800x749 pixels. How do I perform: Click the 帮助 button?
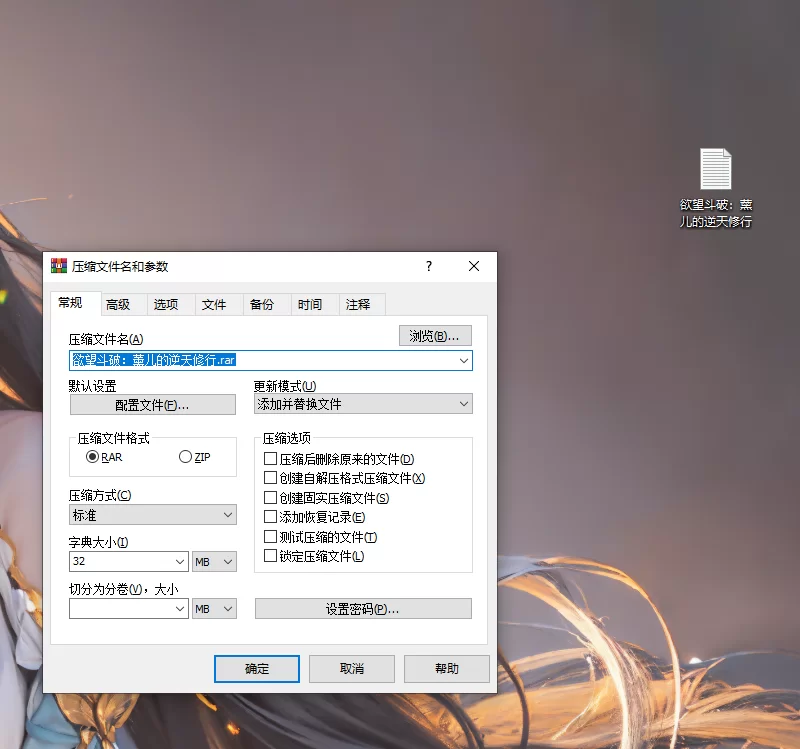pyautogui.click(x=447, y=669)
